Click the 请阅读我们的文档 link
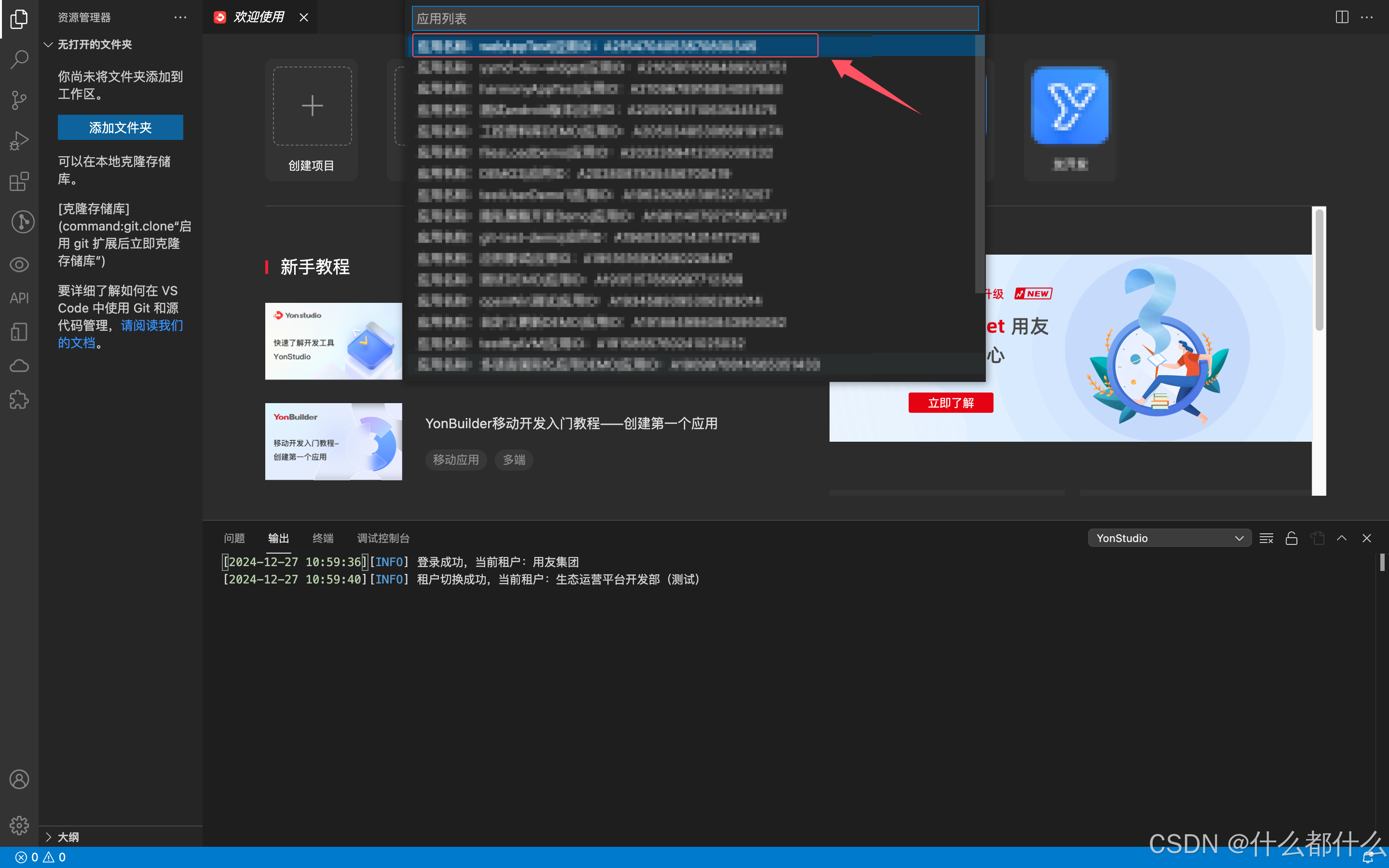The height and width of the screenshot is (868, 1389). point(151,325)
